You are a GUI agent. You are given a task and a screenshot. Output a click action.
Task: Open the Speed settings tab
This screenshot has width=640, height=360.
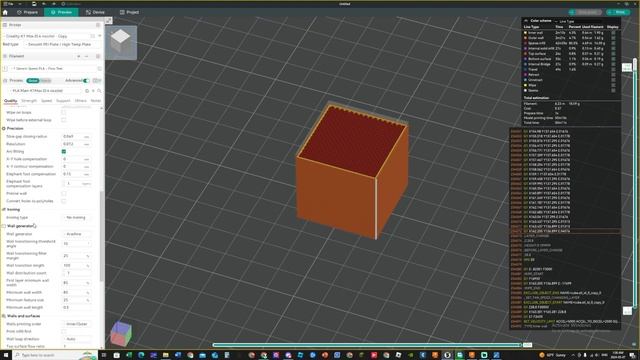47,100
